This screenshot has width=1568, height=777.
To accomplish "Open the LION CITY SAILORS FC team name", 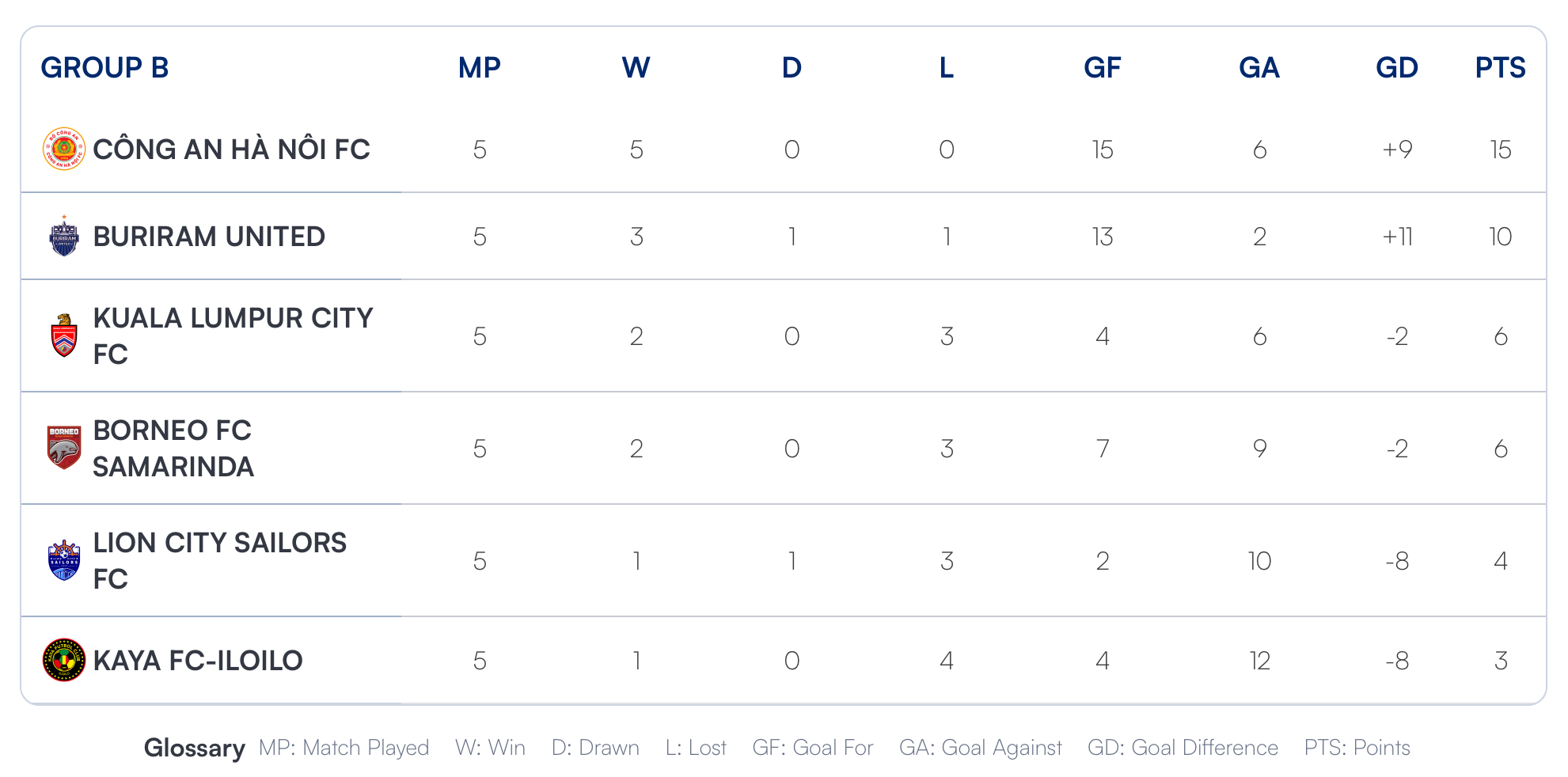I will (x=219, y=560).
